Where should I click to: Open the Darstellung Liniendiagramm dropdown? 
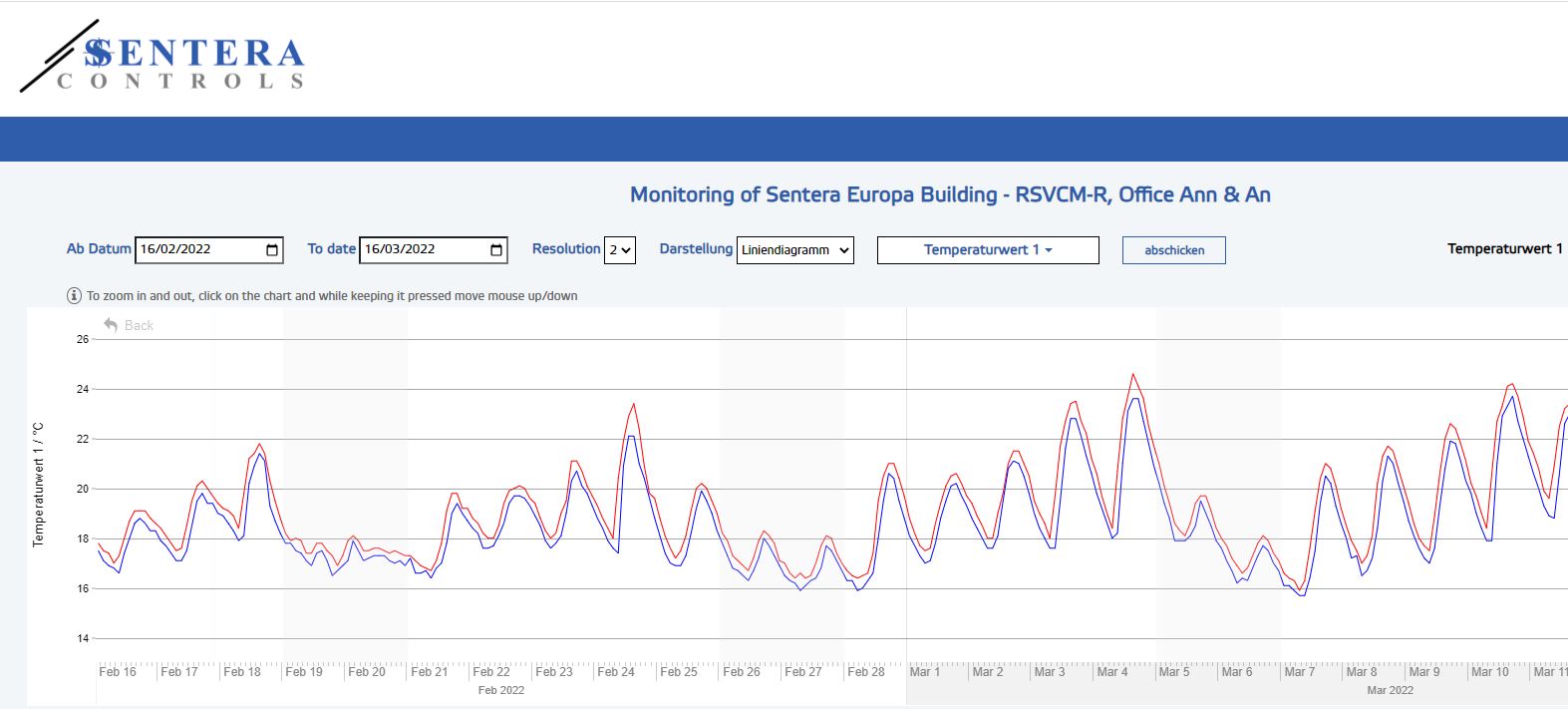coord(795,250)
